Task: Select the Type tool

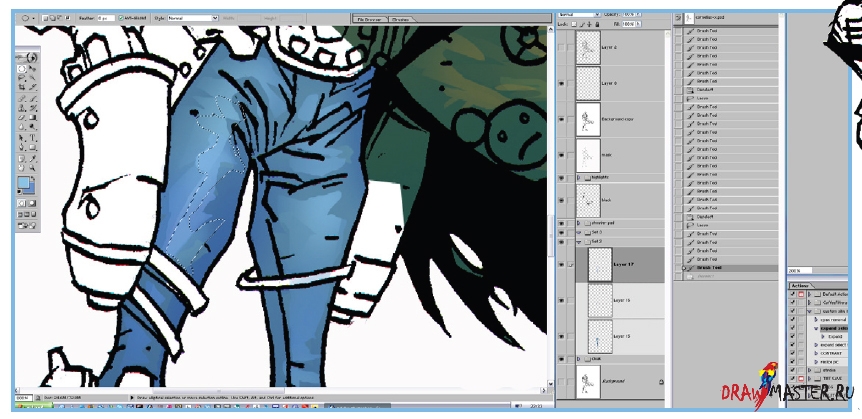Action: pos(33,137)
